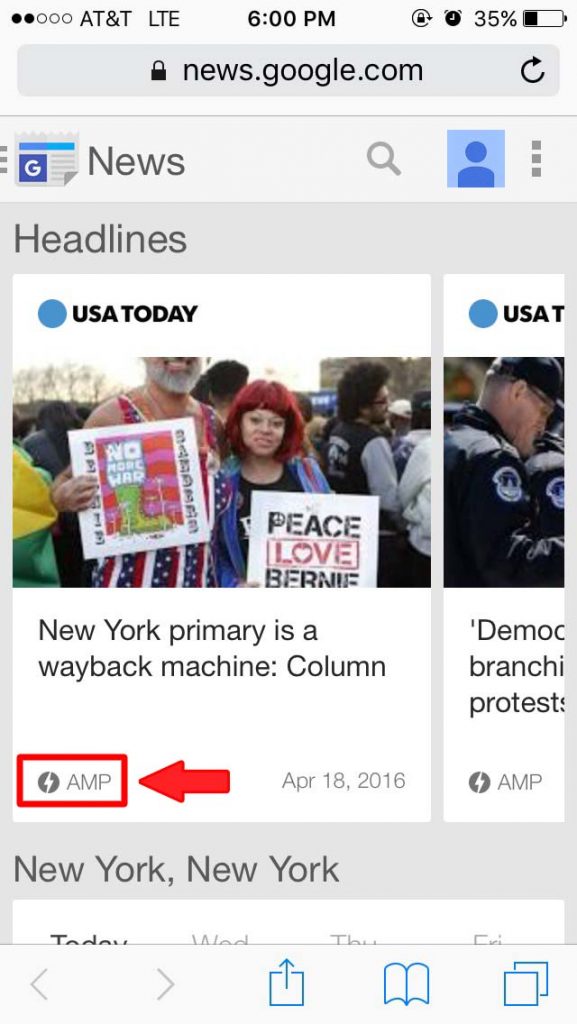This screenshot has height=1024, width=577.
Task: Open the hamburger navigation menu beside News logo
Action: (3, 159)
